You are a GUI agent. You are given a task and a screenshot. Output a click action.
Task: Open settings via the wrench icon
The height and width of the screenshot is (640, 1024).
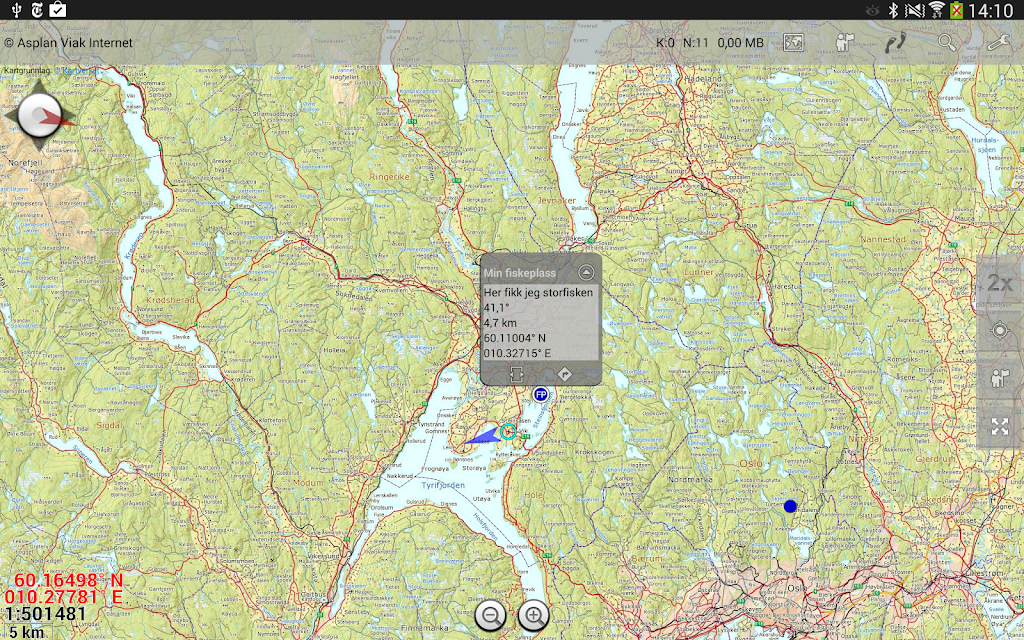click(998, 43)
